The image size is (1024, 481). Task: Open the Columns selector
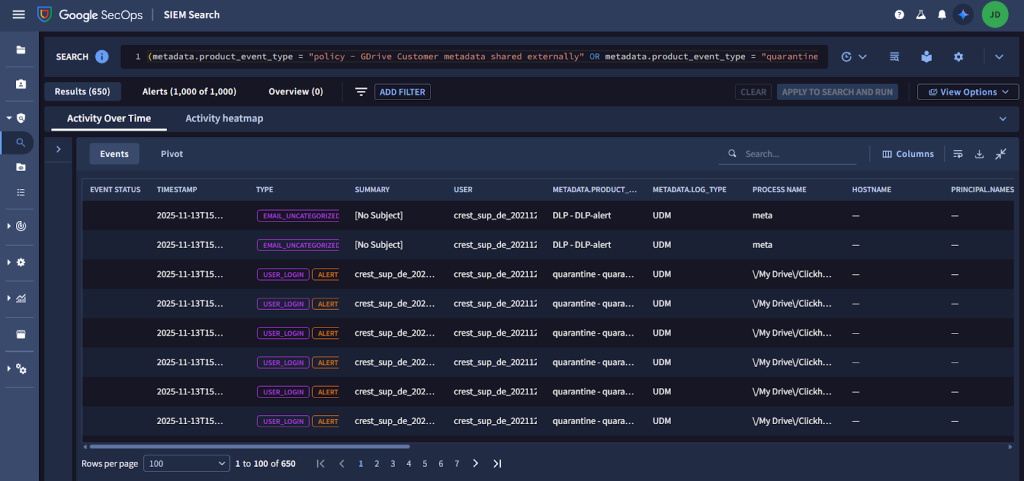[x=908, y=154]
